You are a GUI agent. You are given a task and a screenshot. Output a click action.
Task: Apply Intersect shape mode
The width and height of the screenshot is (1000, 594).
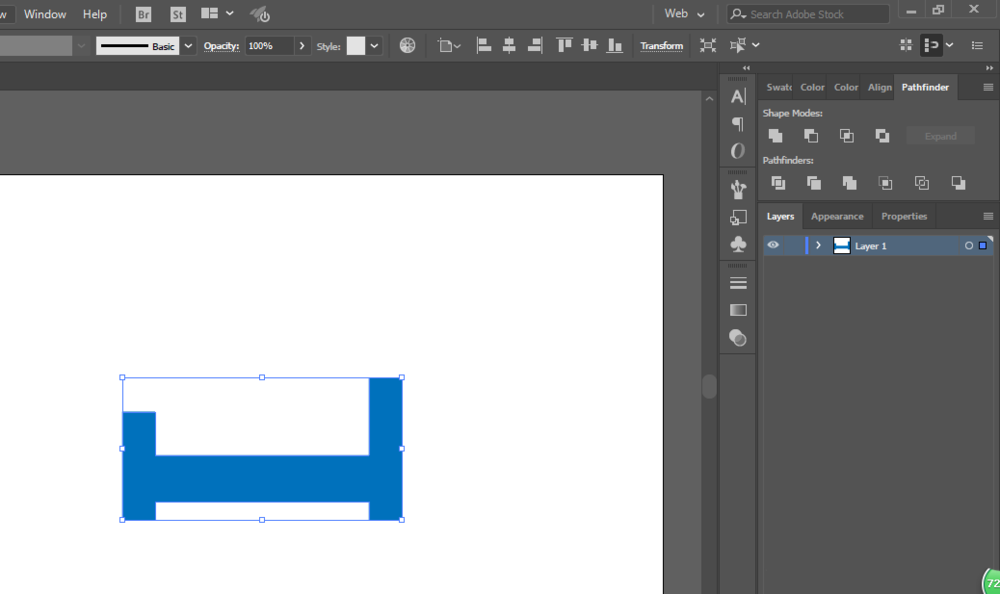point(847,135)
